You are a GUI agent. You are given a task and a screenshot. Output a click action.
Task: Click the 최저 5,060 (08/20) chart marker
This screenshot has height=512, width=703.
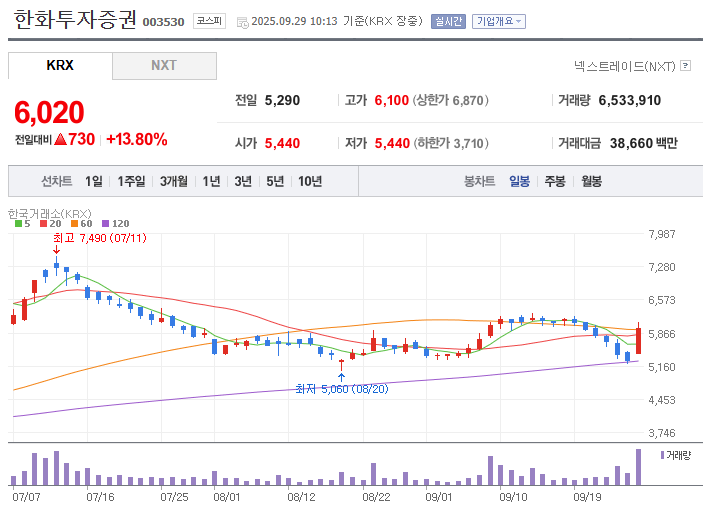(342, 389)
